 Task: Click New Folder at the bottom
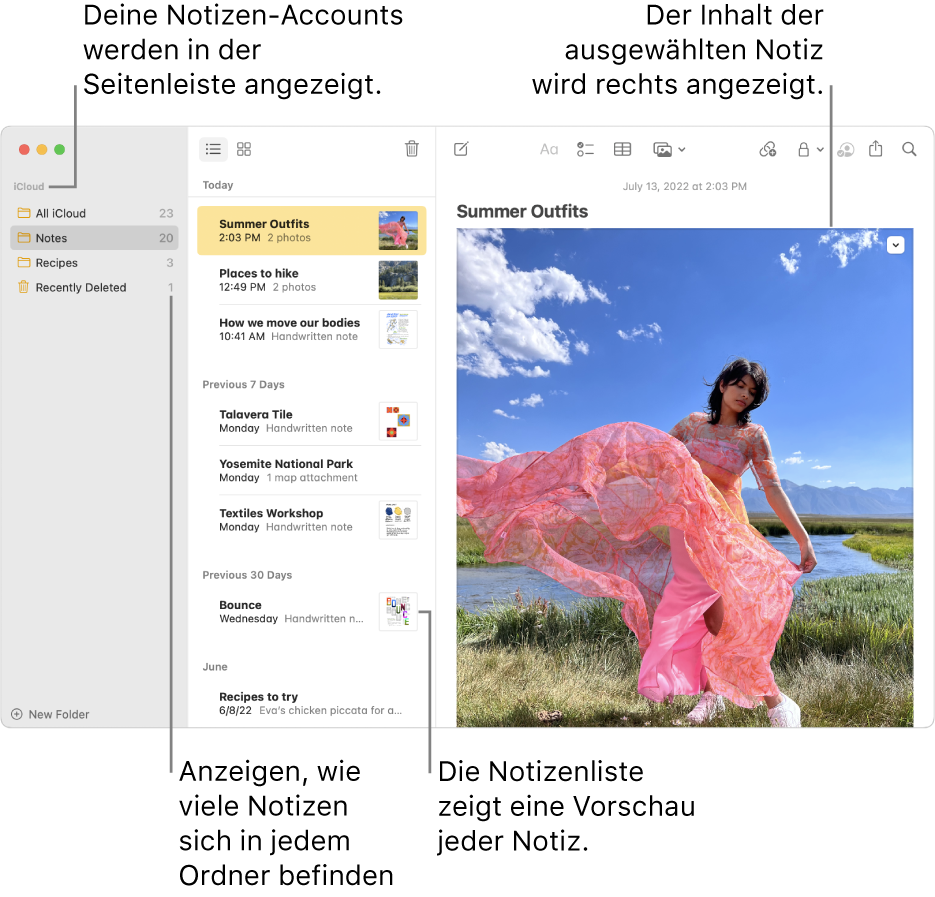[x=50, y=714]
